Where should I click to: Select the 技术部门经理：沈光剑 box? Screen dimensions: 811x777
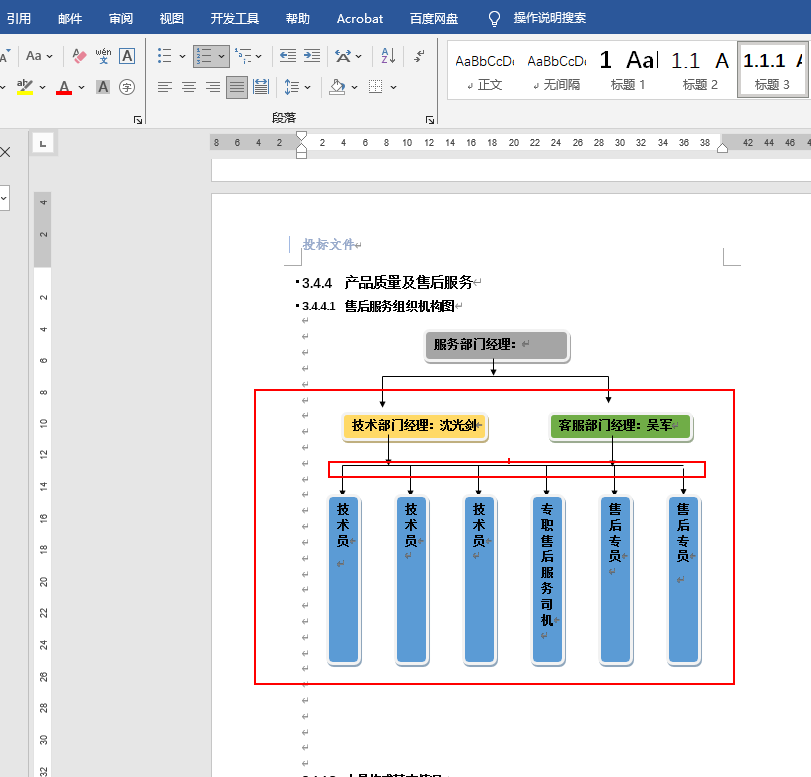point(415,426)
